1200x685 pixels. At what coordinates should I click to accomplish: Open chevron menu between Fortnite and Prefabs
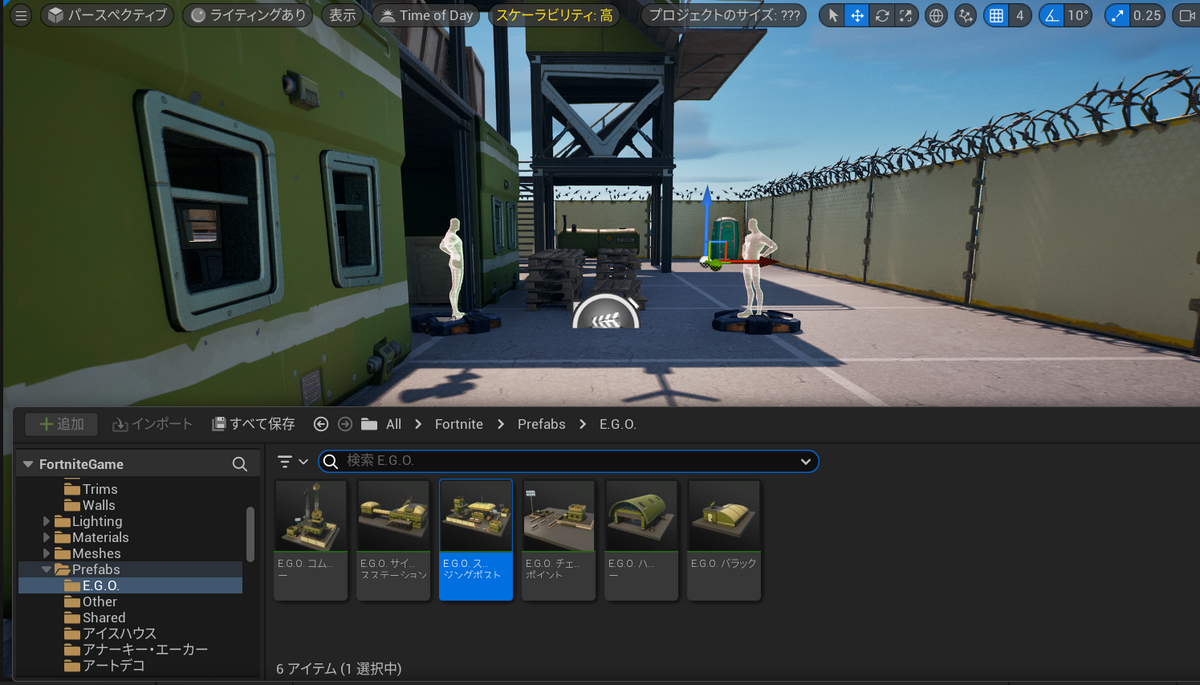click(501, 424)
